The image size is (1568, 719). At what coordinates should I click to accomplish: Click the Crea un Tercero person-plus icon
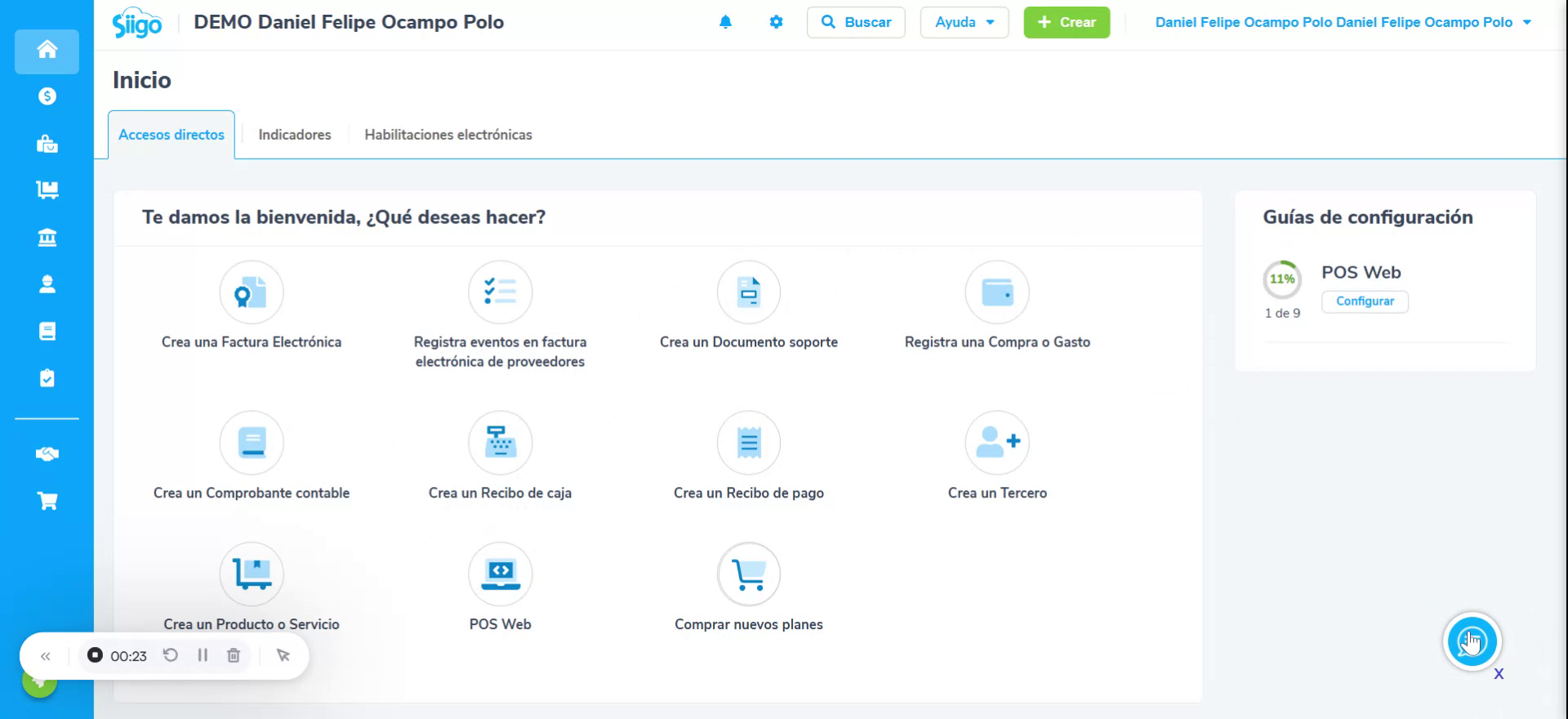[997, 443]
